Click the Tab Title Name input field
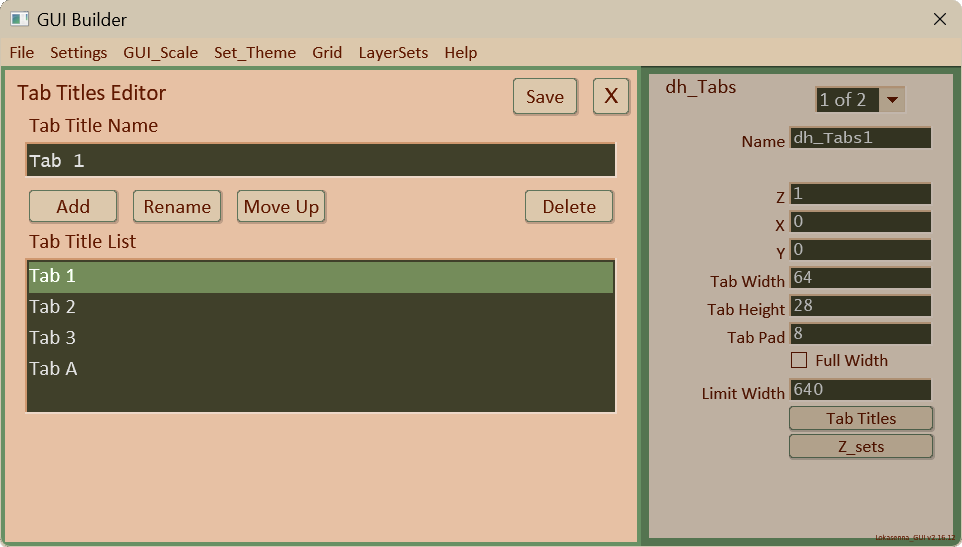 tap(320, 160)
